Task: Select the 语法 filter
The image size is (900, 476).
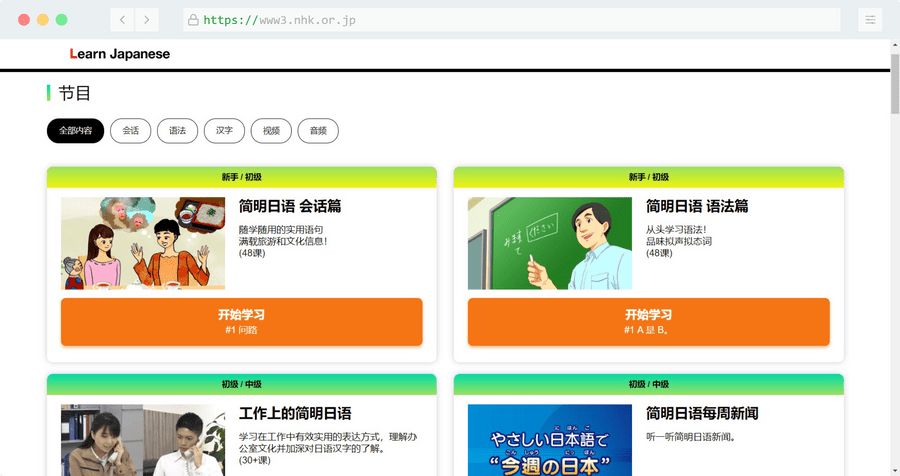Action: [x=177, y=131]
